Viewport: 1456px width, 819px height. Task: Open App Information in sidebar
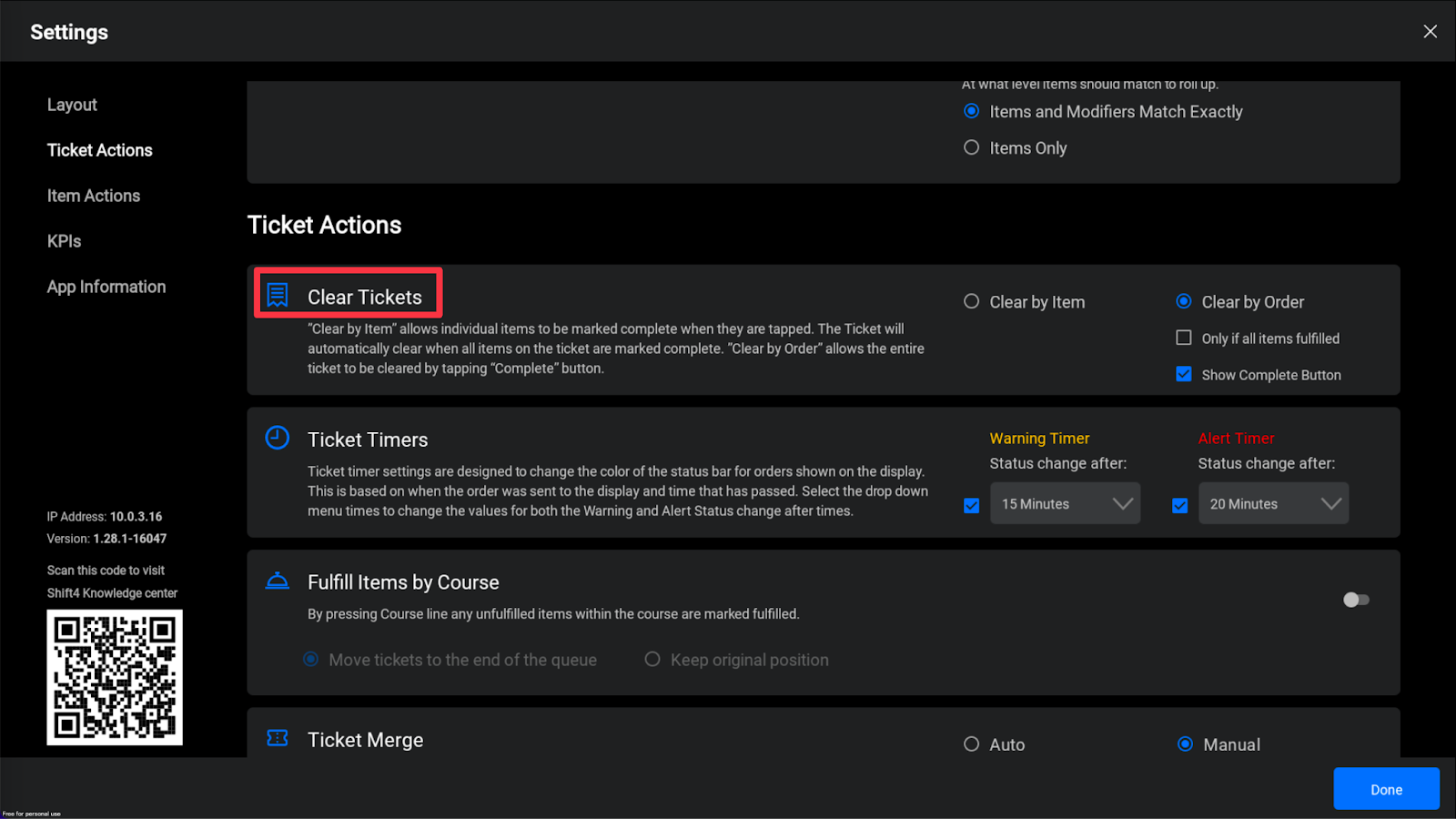[x=106, y=287]
